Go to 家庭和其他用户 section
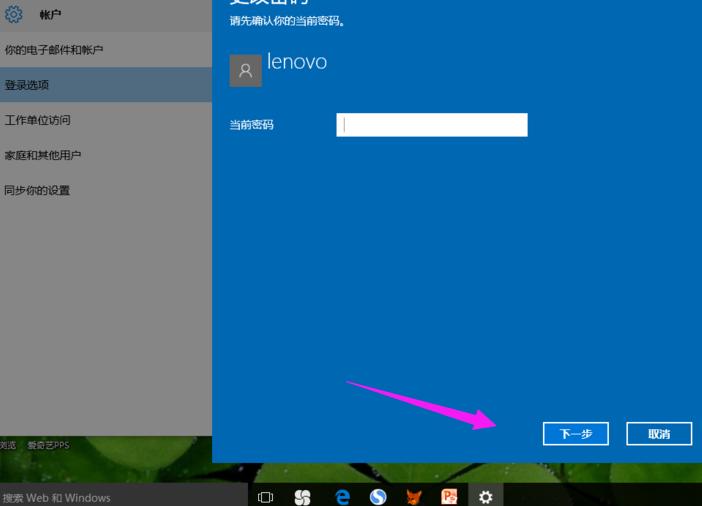The image size is (702, 506). pos(43,155)
